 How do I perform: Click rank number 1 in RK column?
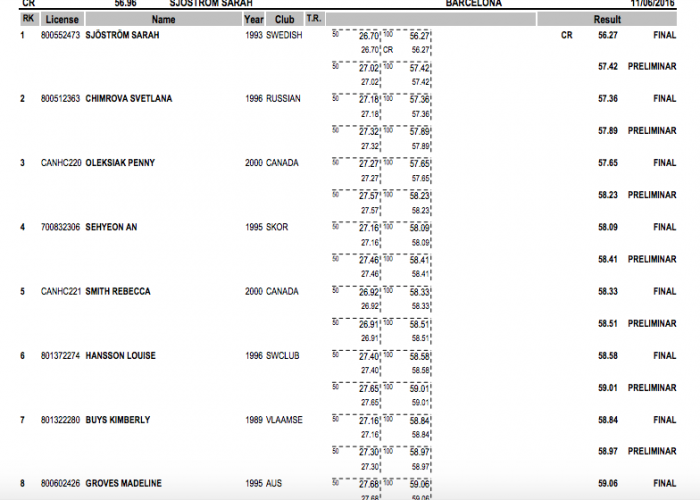pos(22,35)
